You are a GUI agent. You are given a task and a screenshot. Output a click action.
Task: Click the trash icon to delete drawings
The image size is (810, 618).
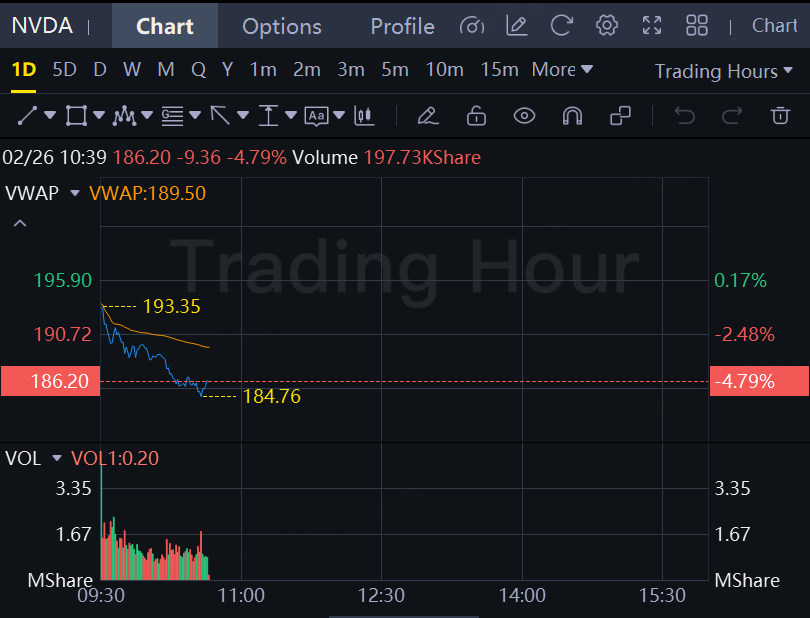780,116
